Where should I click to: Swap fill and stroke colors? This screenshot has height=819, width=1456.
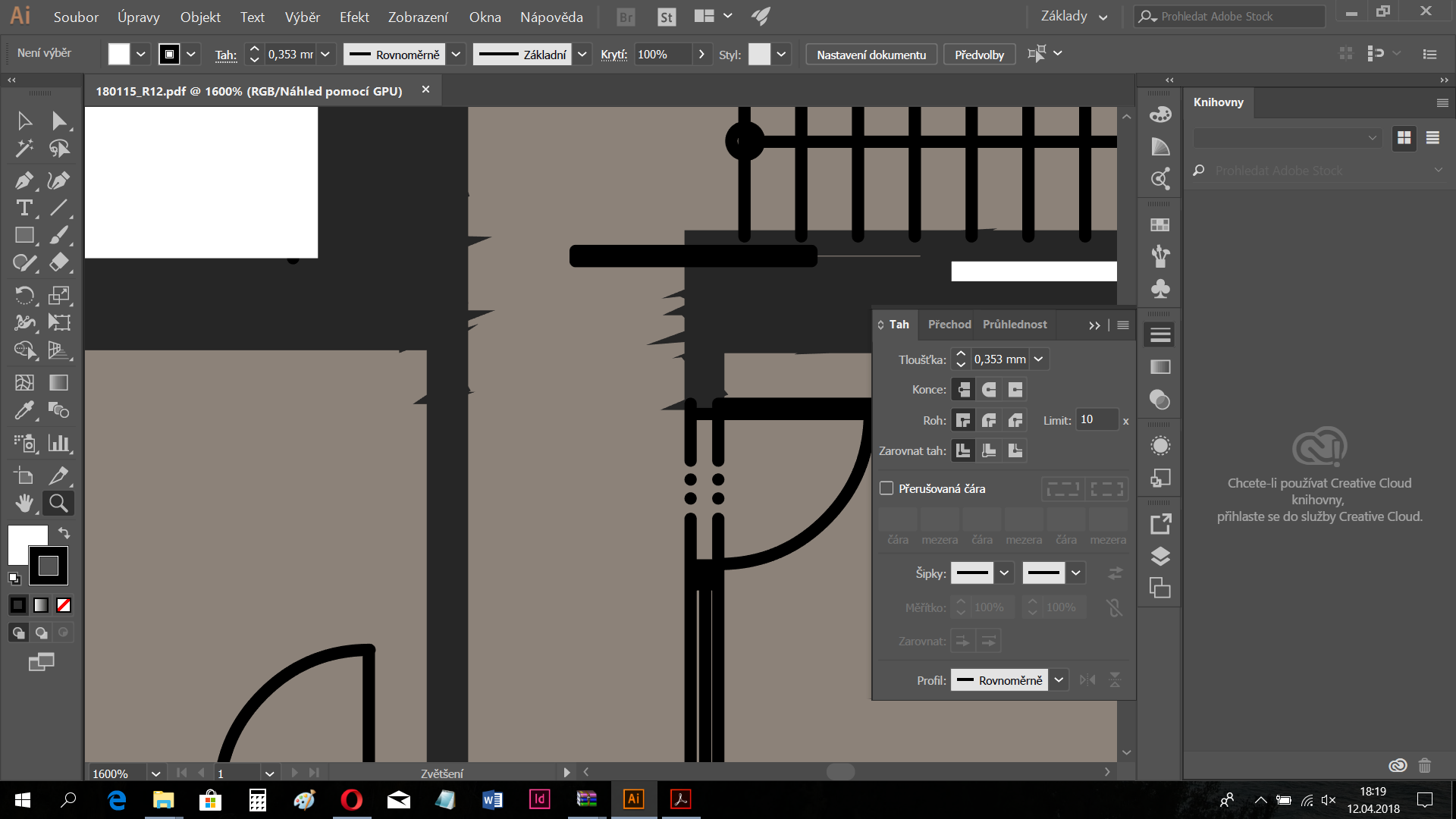coord(64,533)
